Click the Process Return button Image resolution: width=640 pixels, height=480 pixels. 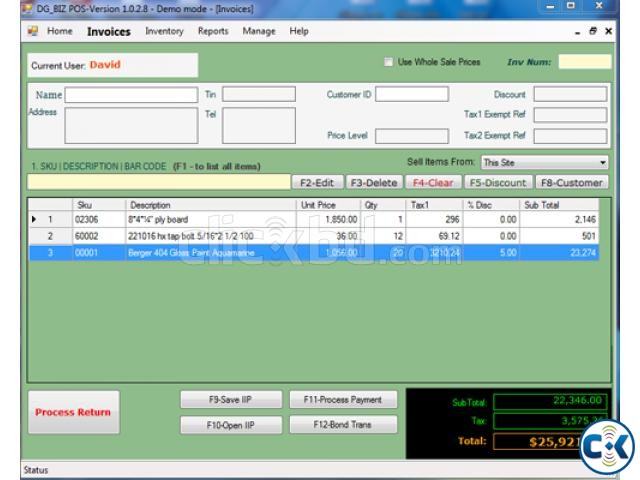(x=73, y=412)
